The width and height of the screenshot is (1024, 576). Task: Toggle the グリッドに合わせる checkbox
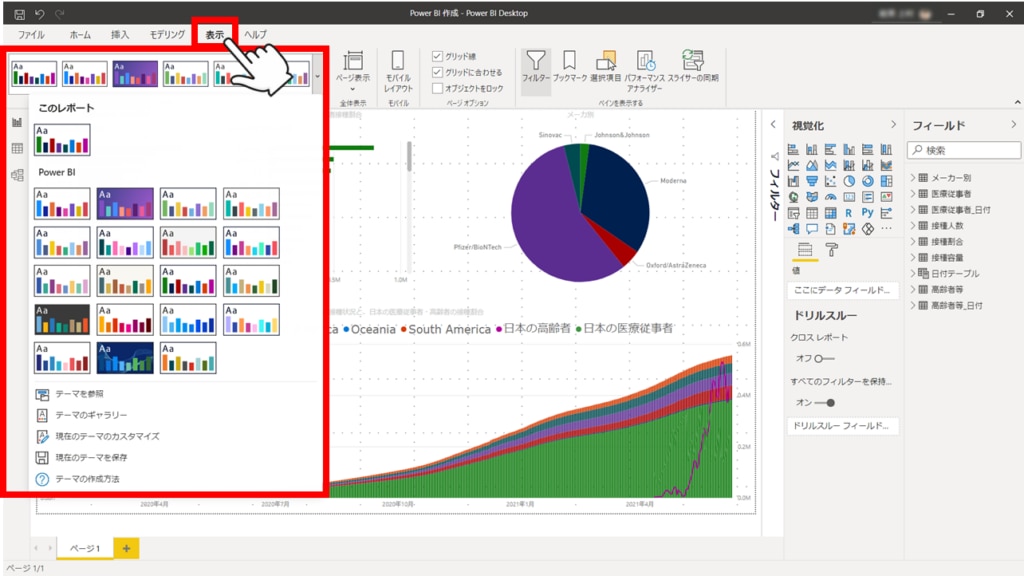[x=438, y=72]
